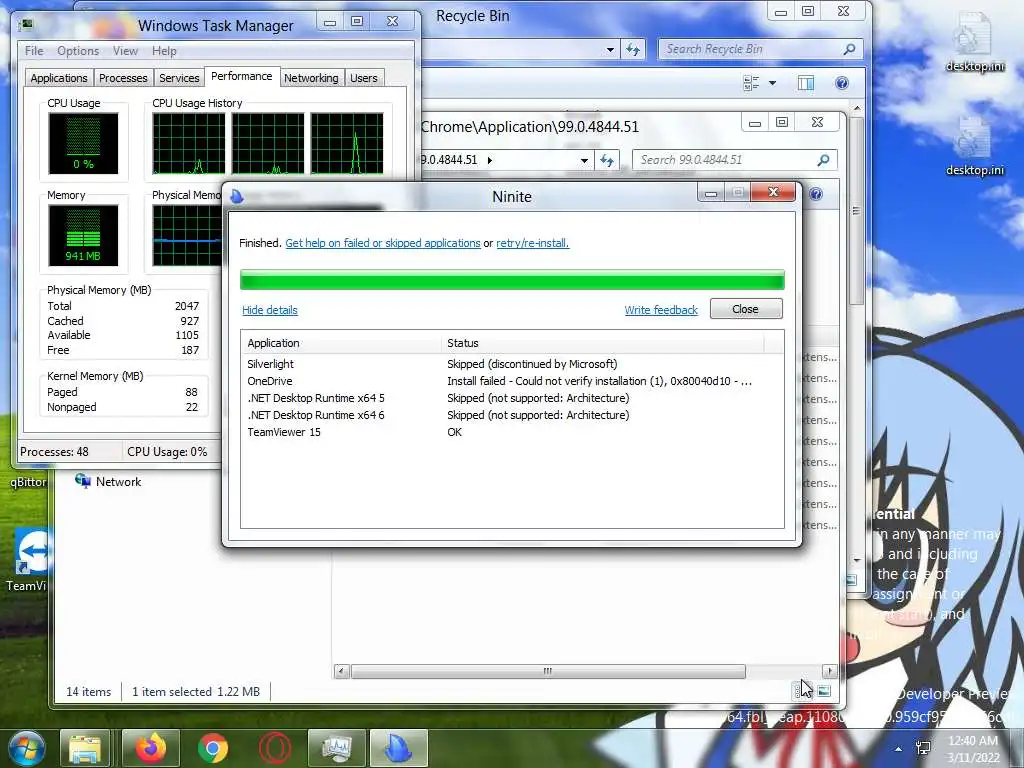Screen dimensions: 1024x768
Task: Switch to the Networking tab
Action: coord(311,78)
